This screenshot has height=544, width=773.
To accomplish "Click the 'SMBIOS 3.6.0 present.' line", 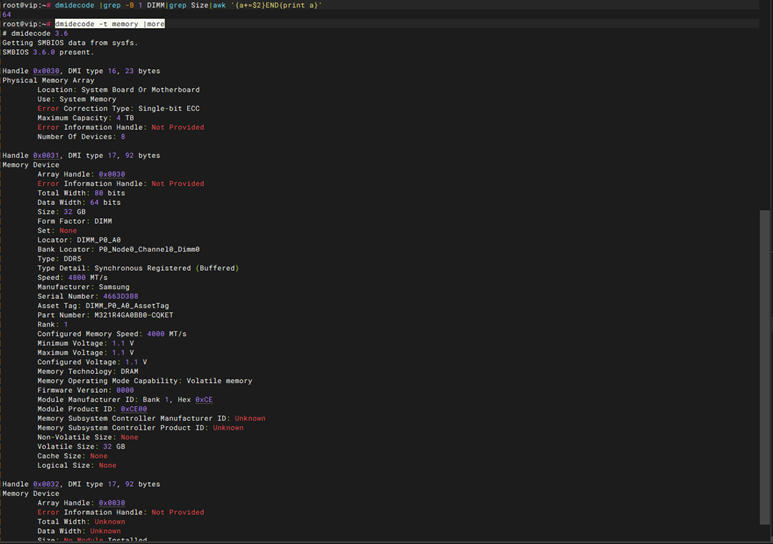I will pos(48,52).
